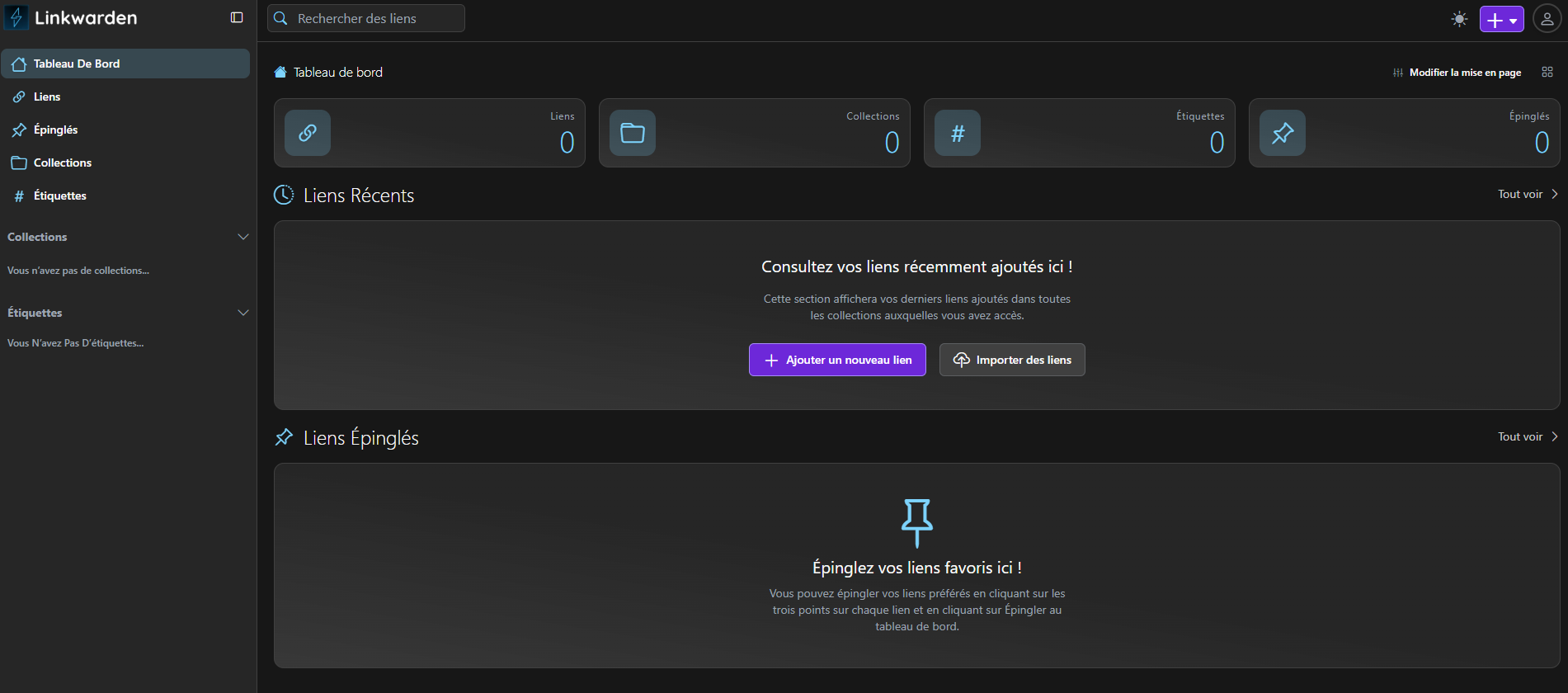Click the Liens count value 0

click(x=567, y=143)
